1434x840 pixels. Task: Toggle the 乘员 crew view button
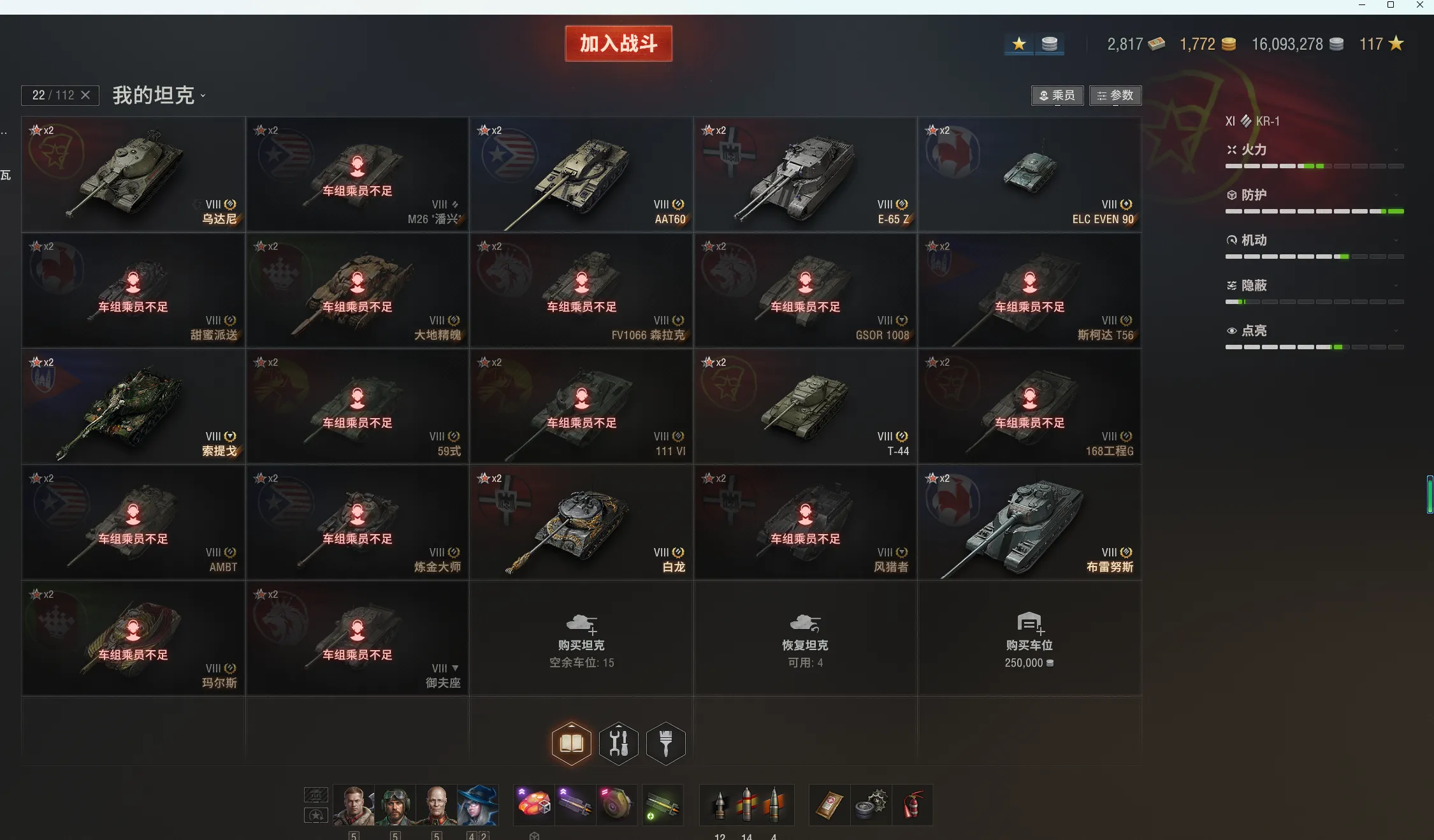(x=1057, y=96)
